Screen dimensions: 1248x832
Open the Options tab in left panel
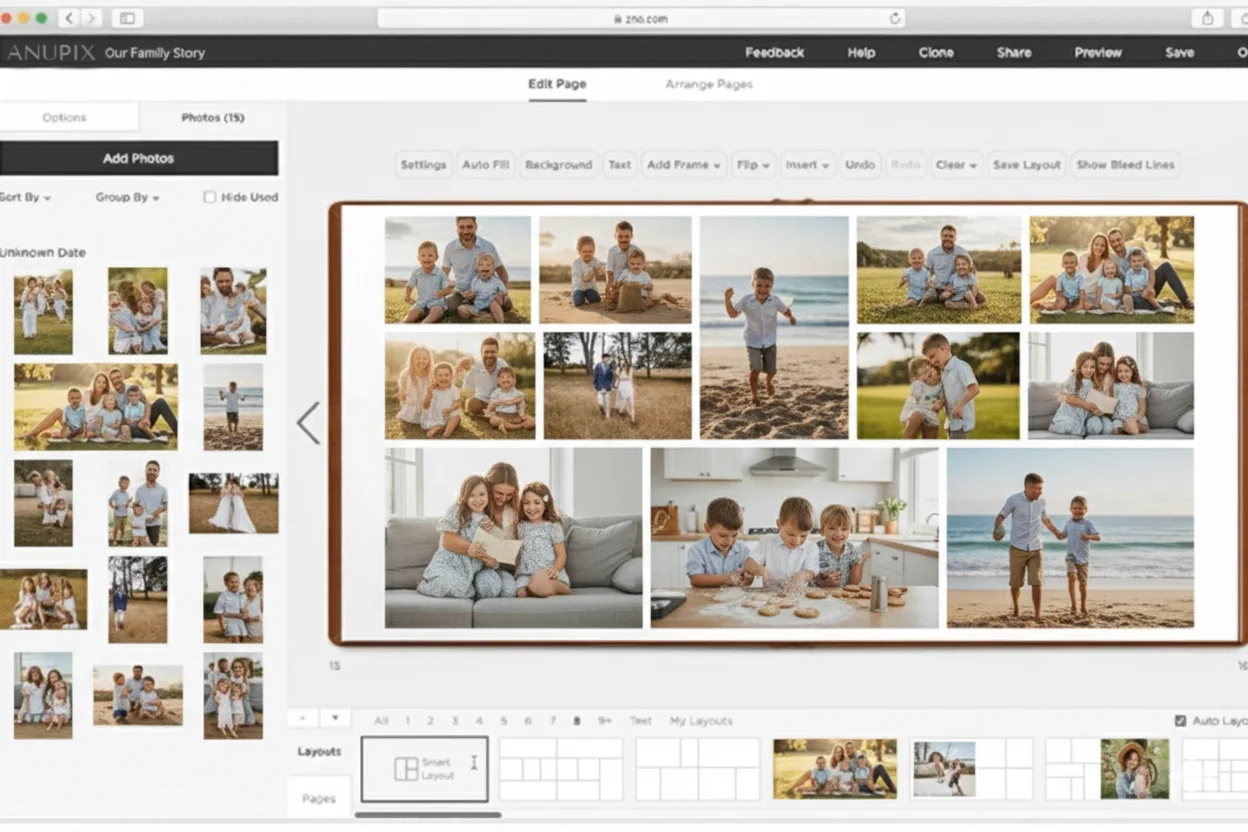tap(65, 117)
